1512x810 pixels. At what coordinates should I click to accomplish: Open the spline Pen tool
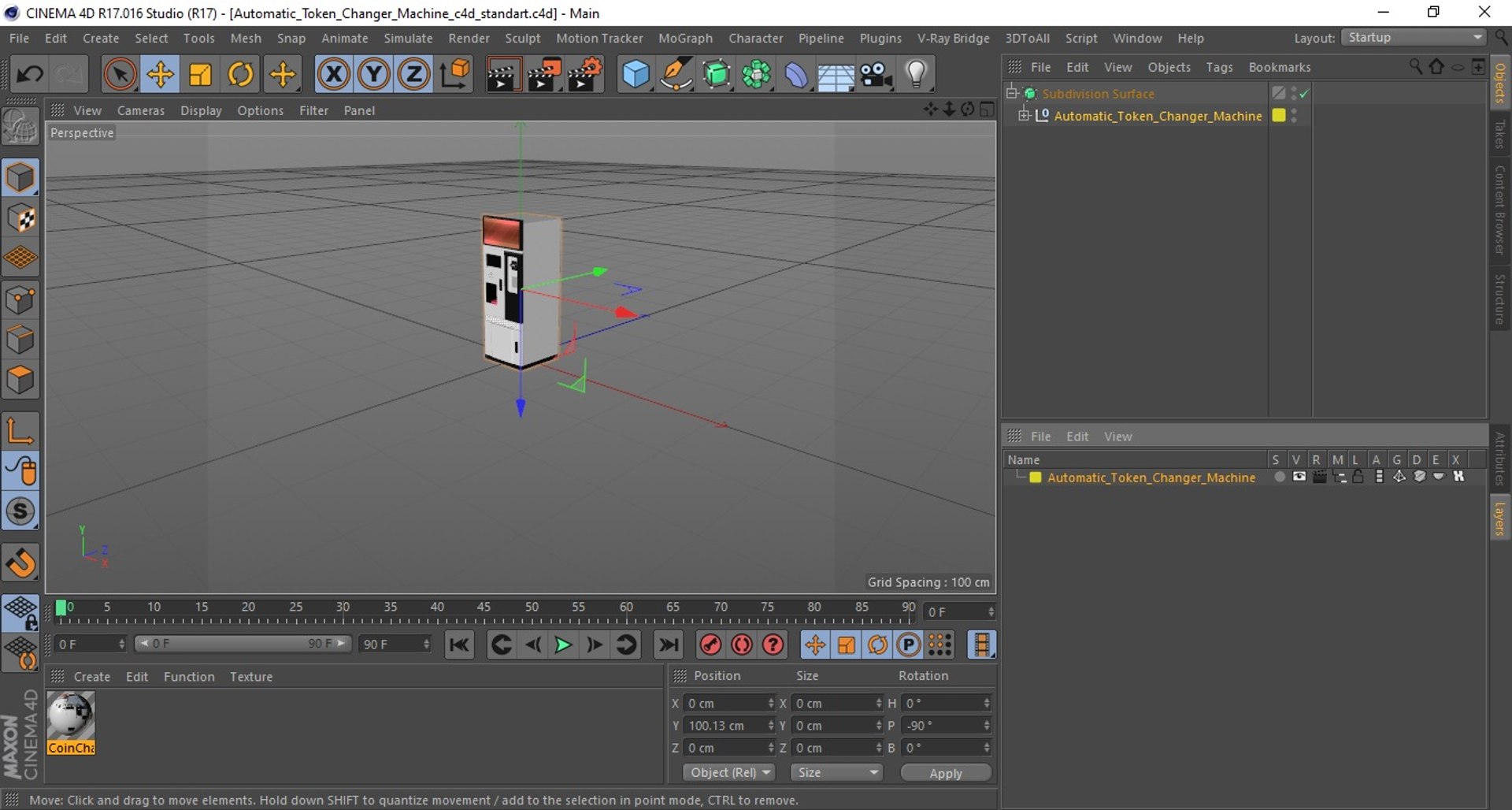tap(676, 75)
